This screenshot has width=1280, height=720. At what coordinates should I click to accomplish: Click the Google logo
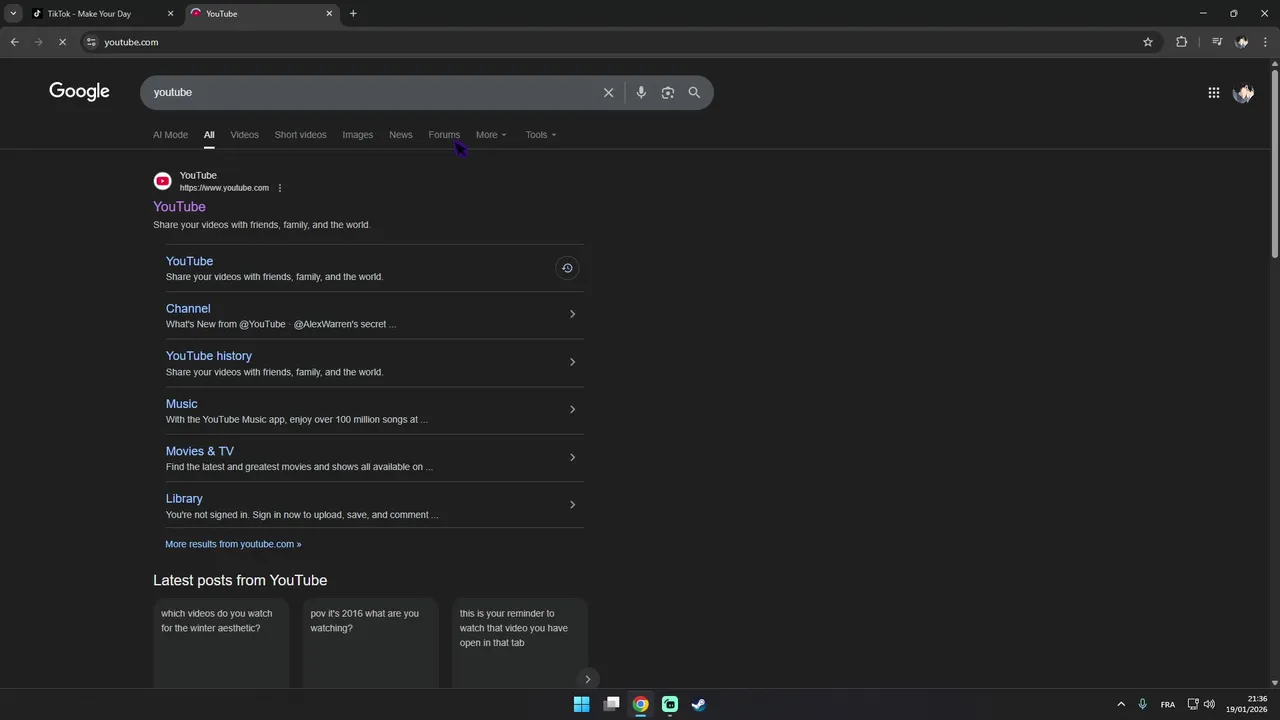click(79, 92)
